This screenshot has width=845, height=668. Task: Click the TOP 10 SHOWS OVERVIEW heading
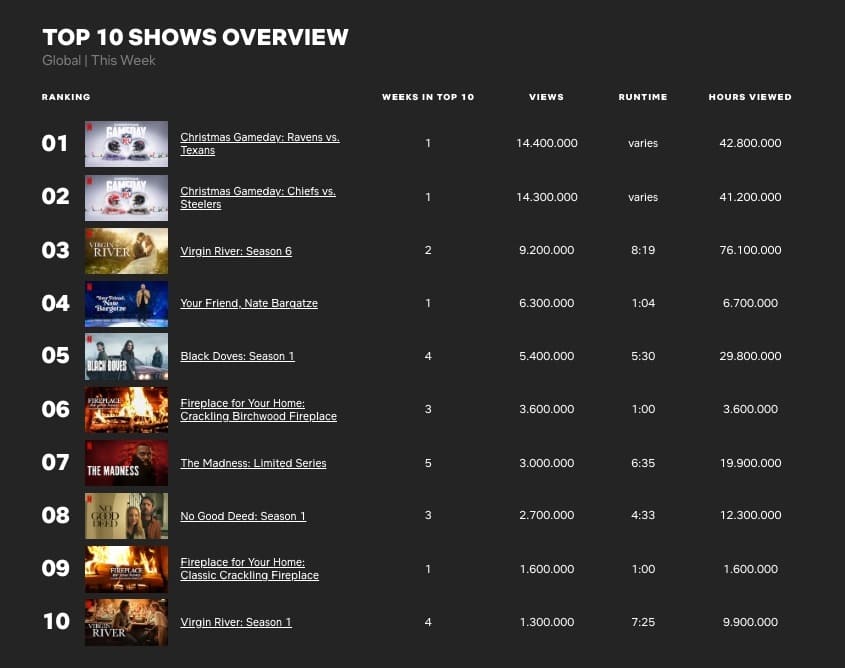[195, 37]
